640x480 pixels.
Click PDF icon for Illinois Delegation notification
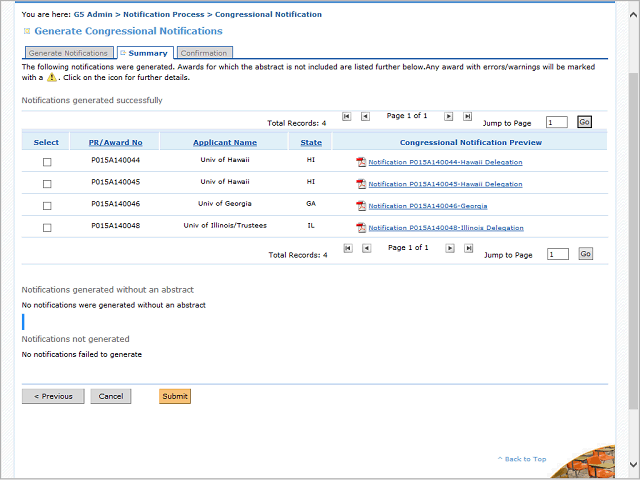coord(361,228)
